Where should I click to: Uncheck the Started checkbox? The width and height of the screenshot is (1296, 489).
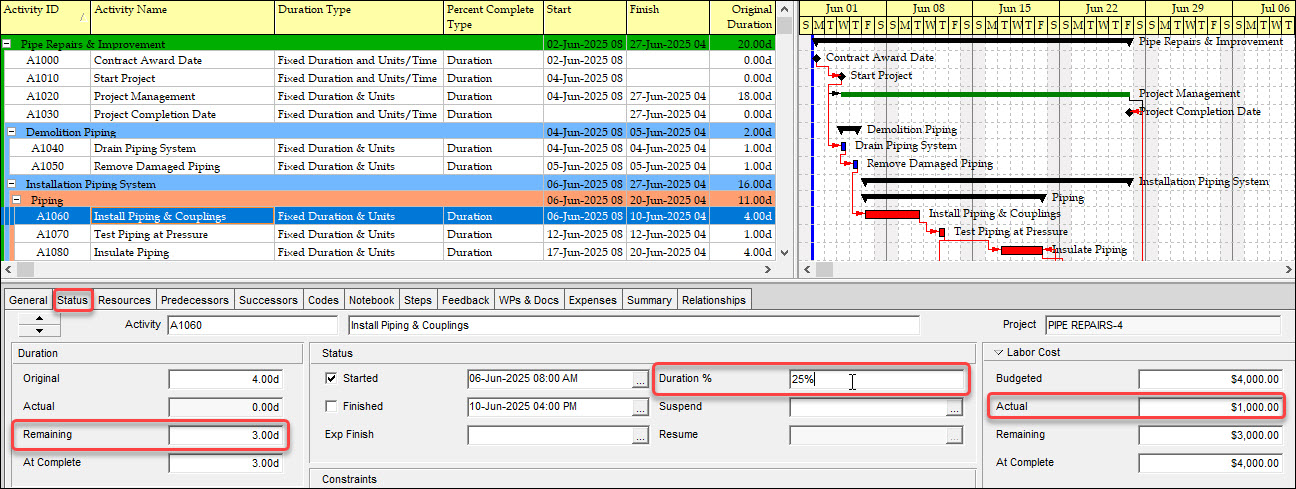click(331, 379)
